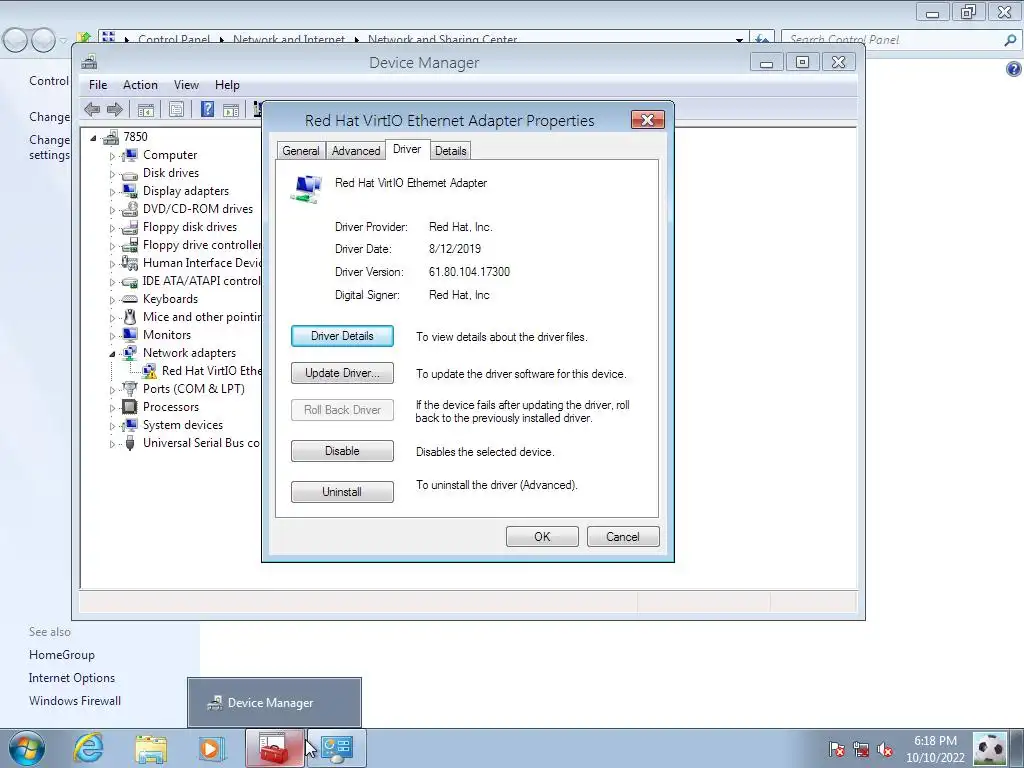Viewport: 1024px width, 768px height.
Task: Expand the System devices node
Action: [x=112, y=426]
